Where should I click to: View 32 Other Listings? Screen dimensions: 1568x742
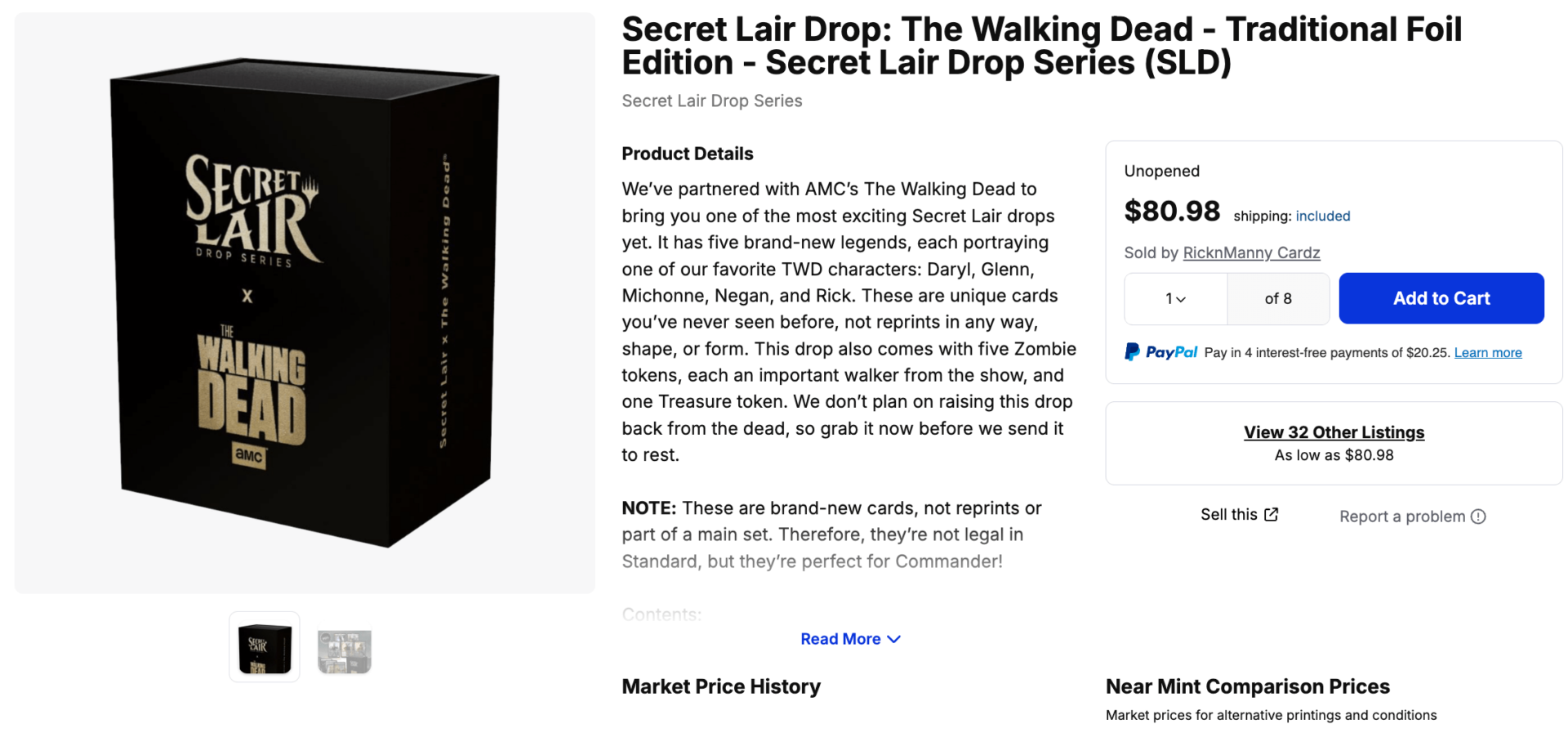click(x=1334, y=431)
